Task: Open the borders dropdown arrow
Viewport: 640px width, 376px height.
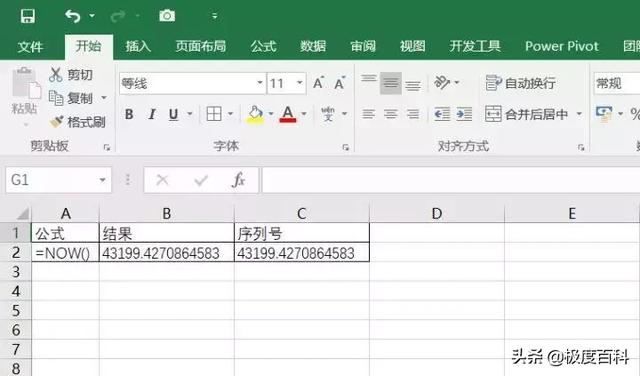Action: click(231, 114)
